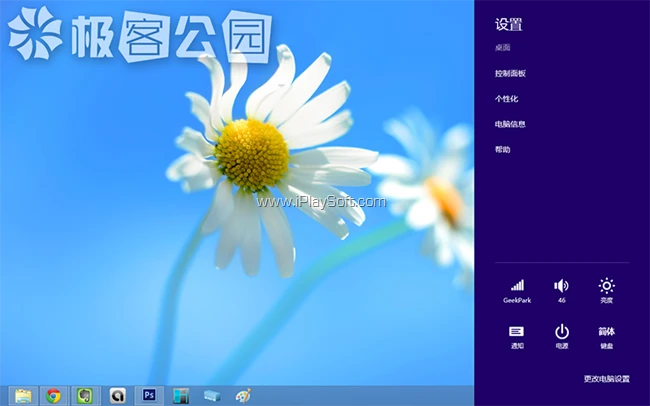Screen dimensions: 650x406
Task: Open the blue box icon in taskbar
Action: click(x=212, y=396)
